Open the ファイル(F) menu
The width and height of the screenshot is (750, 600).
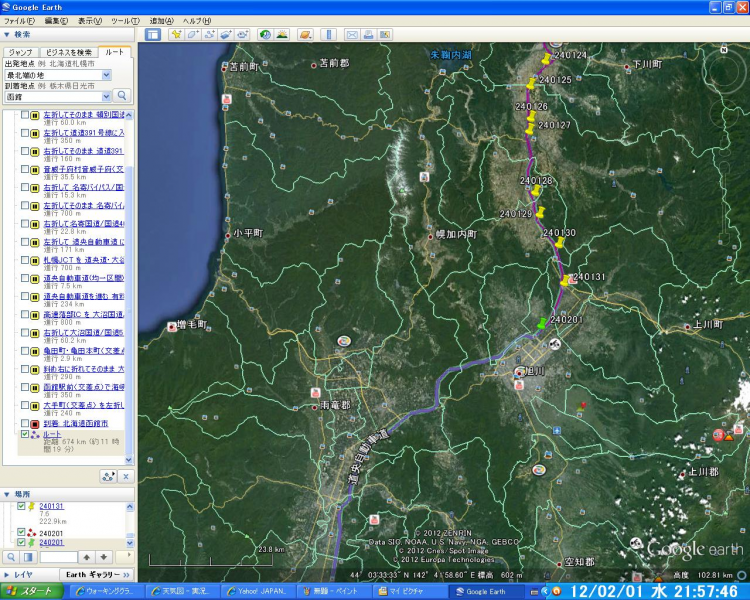click(x=19, y=21)
